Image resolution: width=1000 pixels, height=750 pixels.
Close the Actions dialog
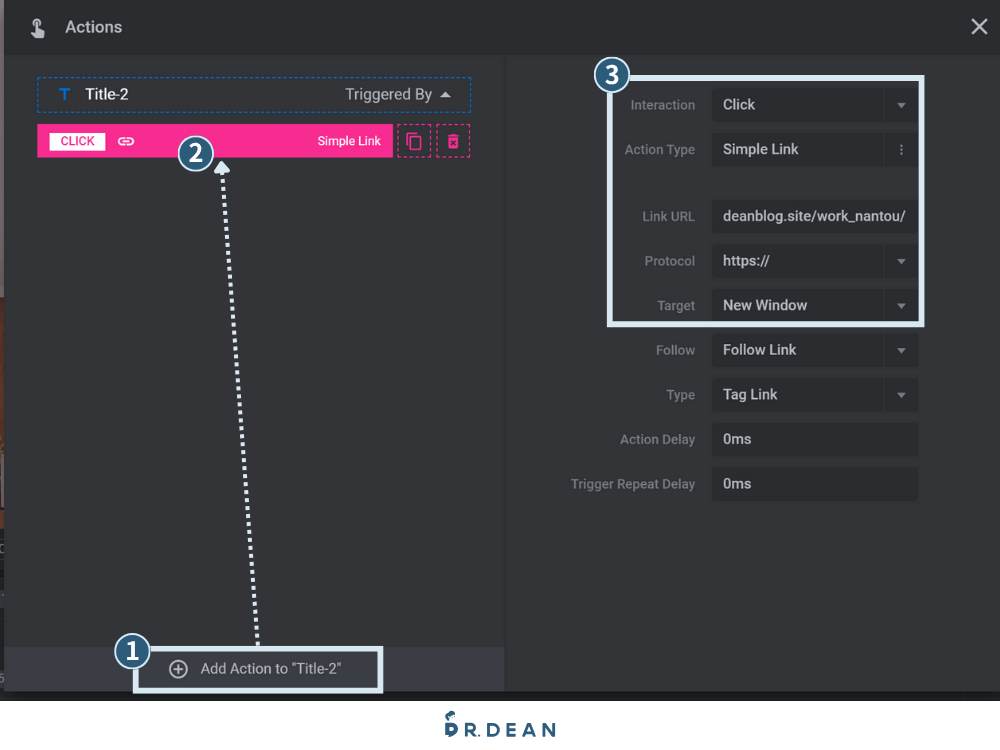click(x=979, y=27)
